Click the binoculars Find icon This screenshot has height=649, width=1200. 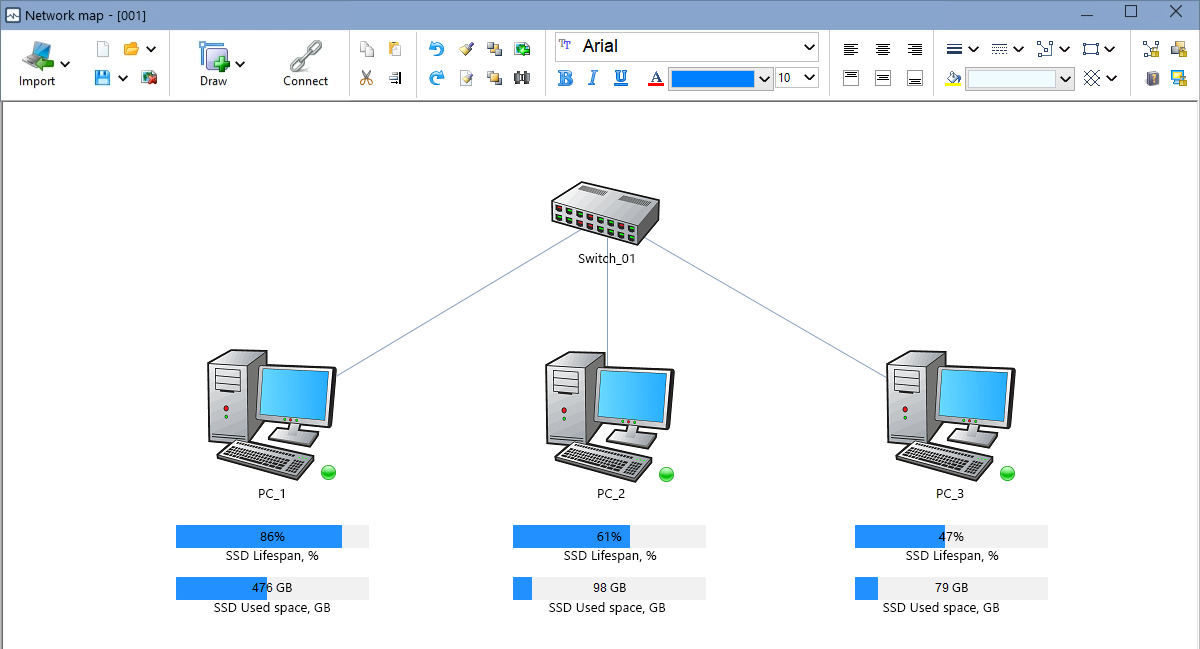(x=522, y=78)
